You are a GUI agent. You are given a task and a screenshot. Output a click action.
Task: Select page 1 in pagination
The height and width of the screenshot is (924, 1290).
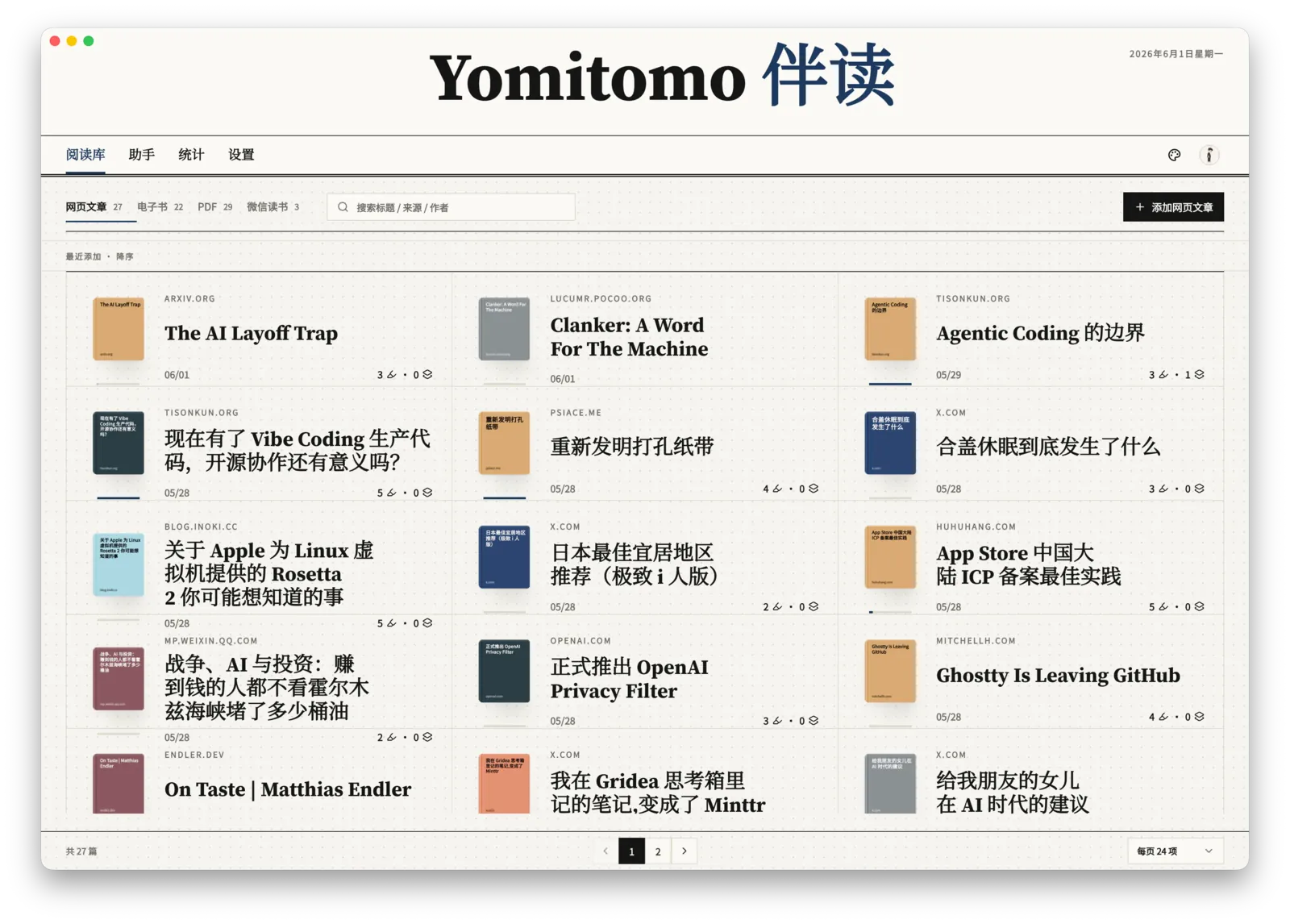(631, 851)
